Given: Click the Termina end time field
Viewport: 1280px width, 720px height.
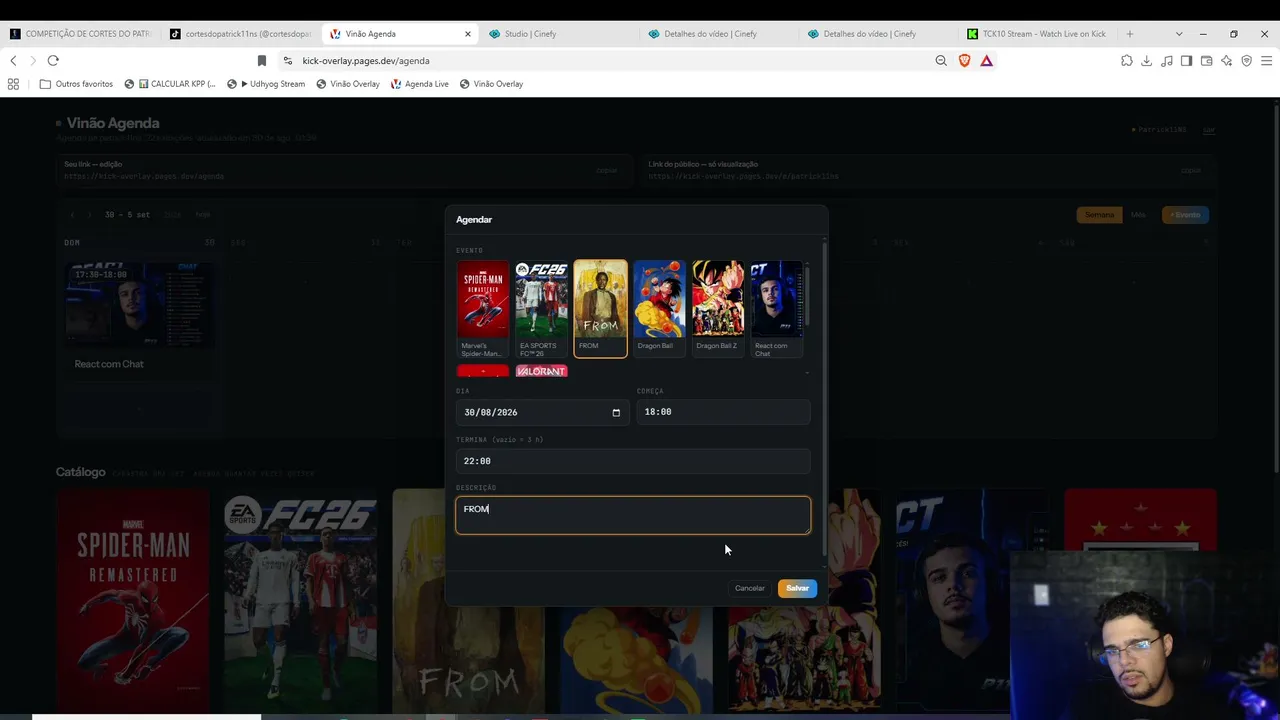Looking at the screenshot, I should coord(633,461).
